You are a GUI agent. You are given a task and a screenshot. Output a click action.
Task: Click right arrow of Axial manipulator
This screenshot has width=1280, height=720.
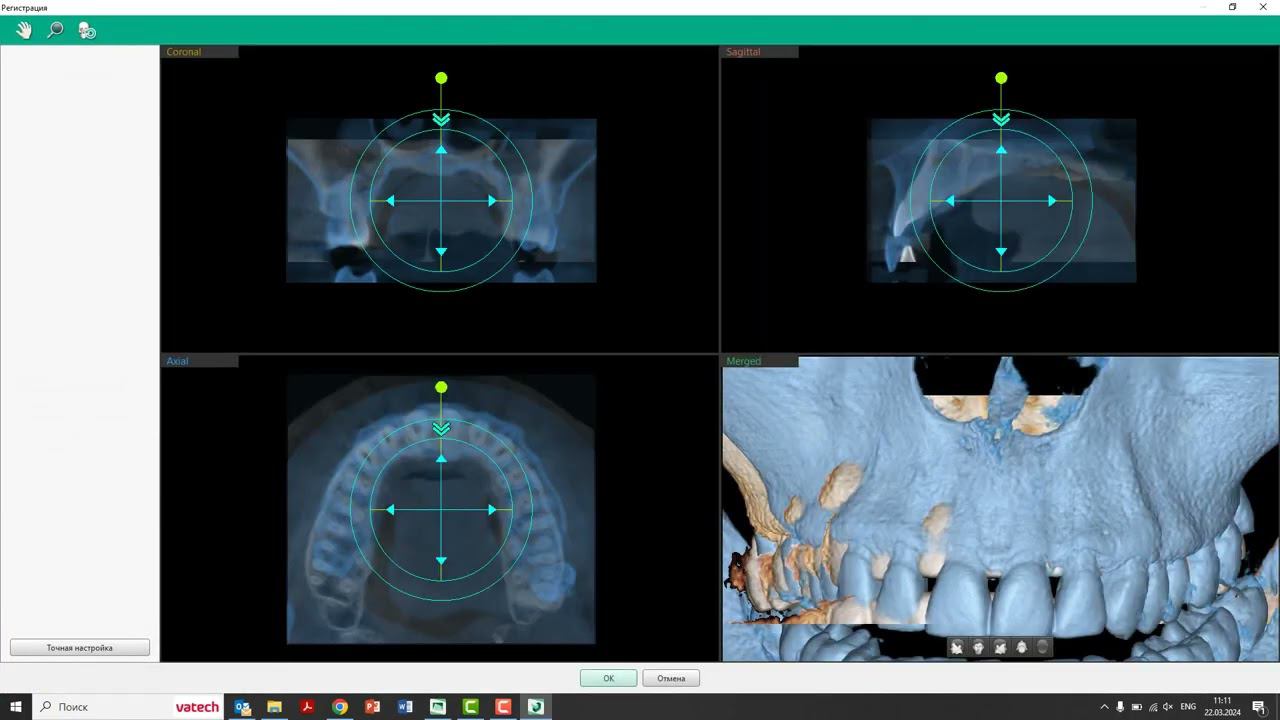(492, 510)
